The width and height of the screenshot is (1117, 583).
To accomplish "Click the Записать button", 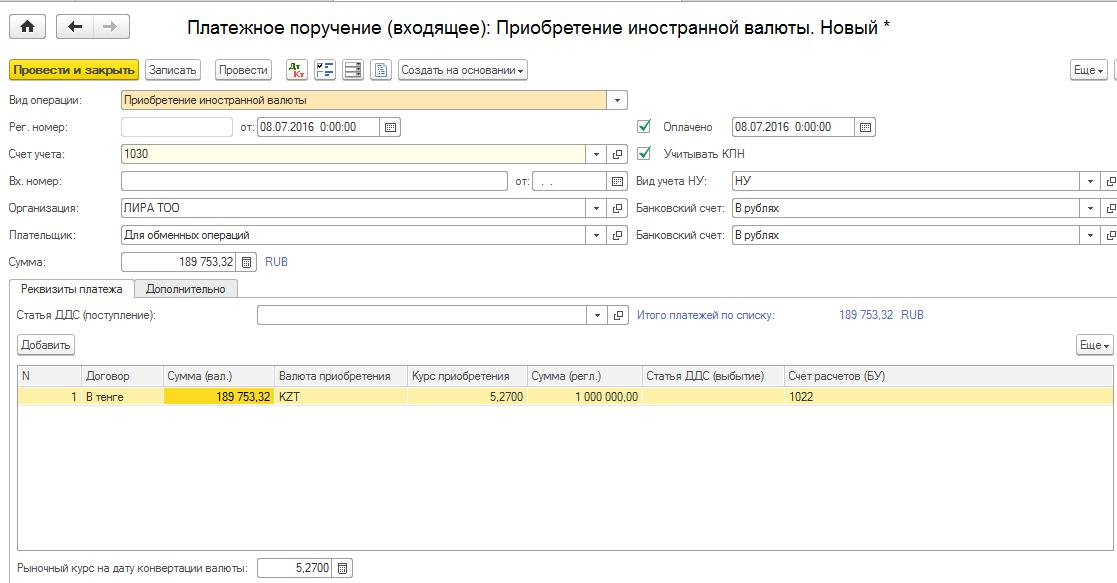I will [x=172, y=70].
